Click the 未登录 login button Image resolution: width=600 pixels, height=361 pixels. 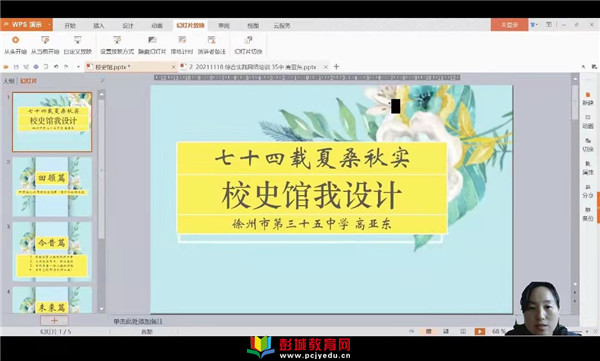pos(509,25)
